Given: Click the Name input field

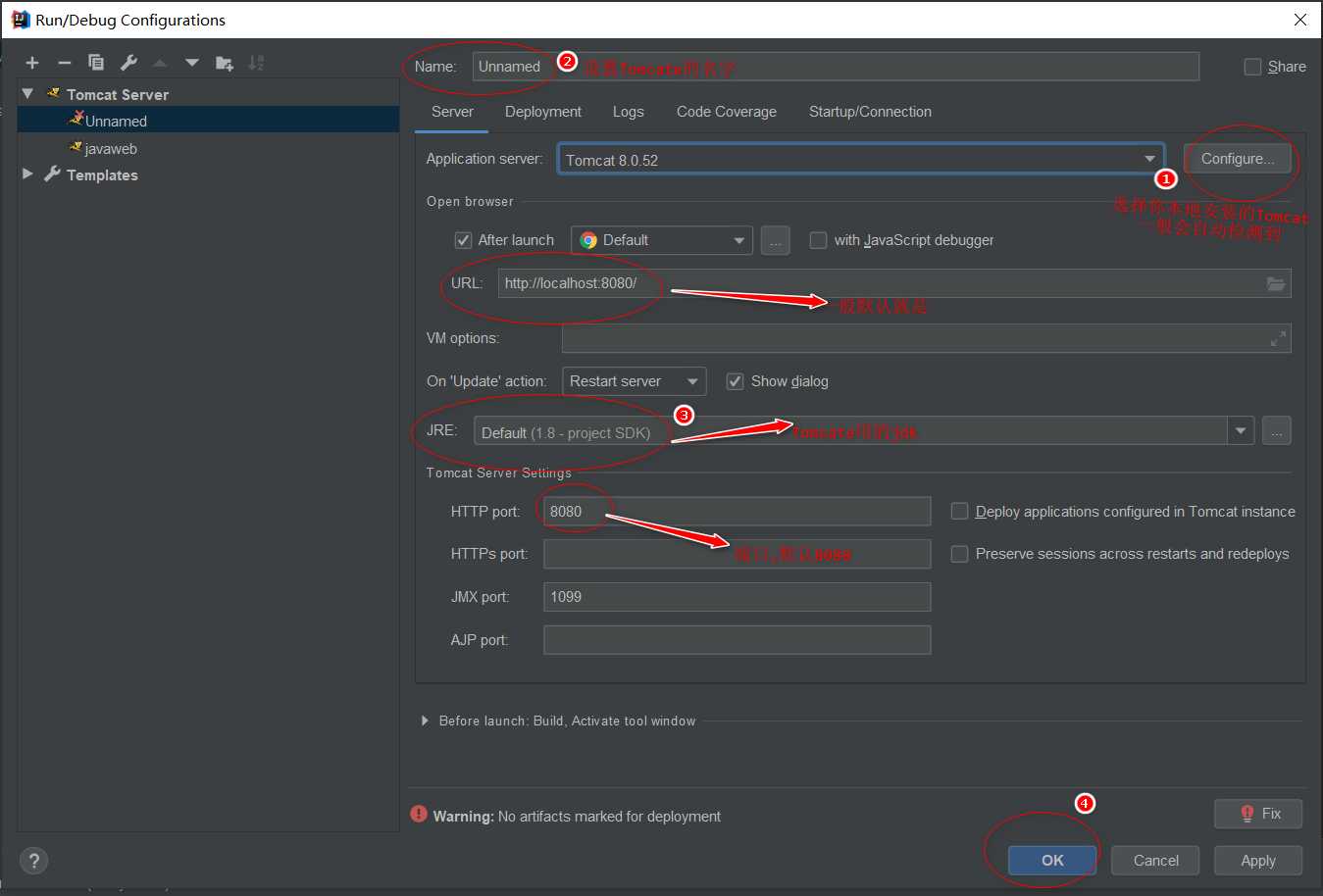Looking at the screenshot, I should [836, 67].
